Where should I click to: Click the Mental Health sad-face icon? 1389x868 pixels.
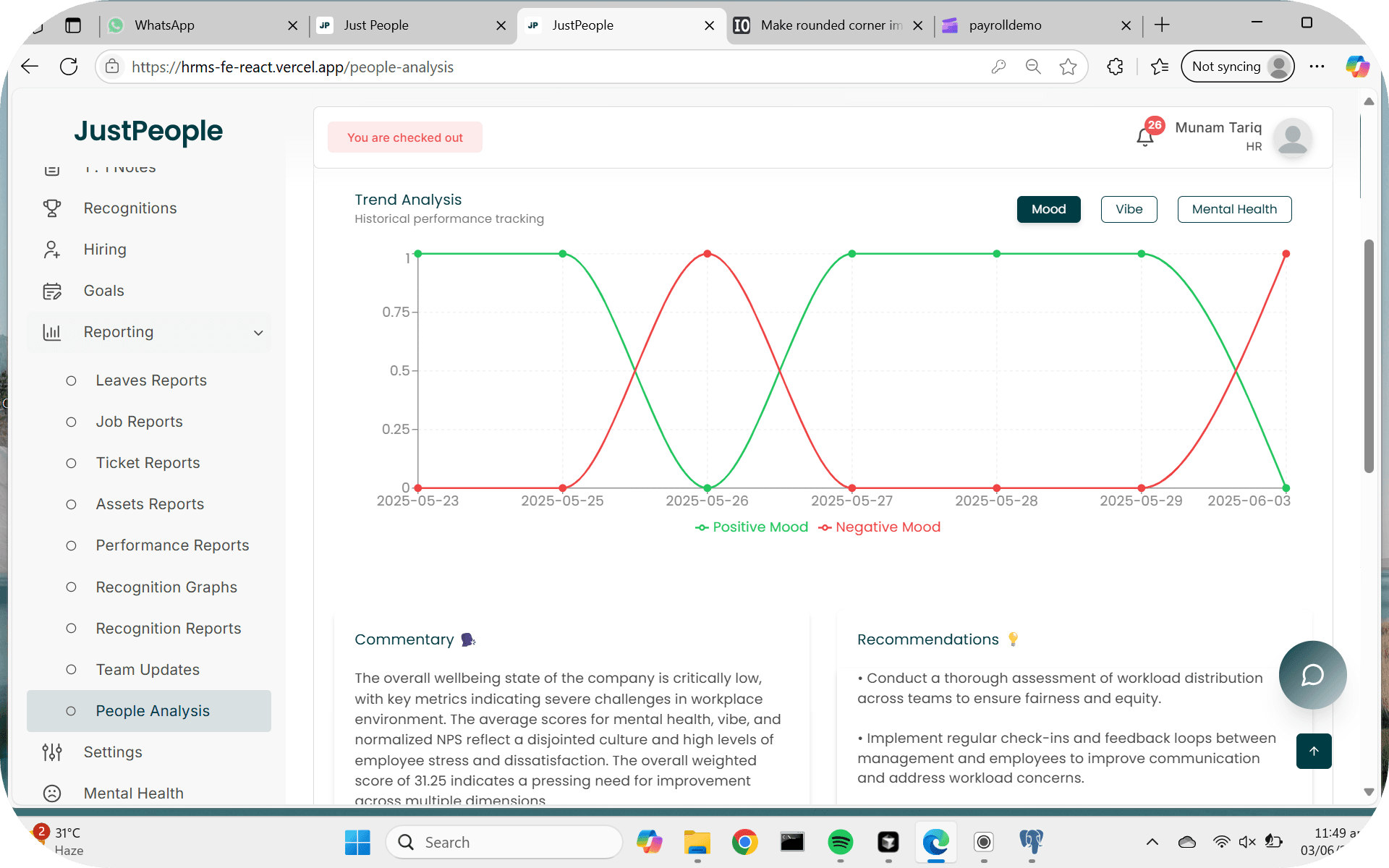tap(52, 793)
